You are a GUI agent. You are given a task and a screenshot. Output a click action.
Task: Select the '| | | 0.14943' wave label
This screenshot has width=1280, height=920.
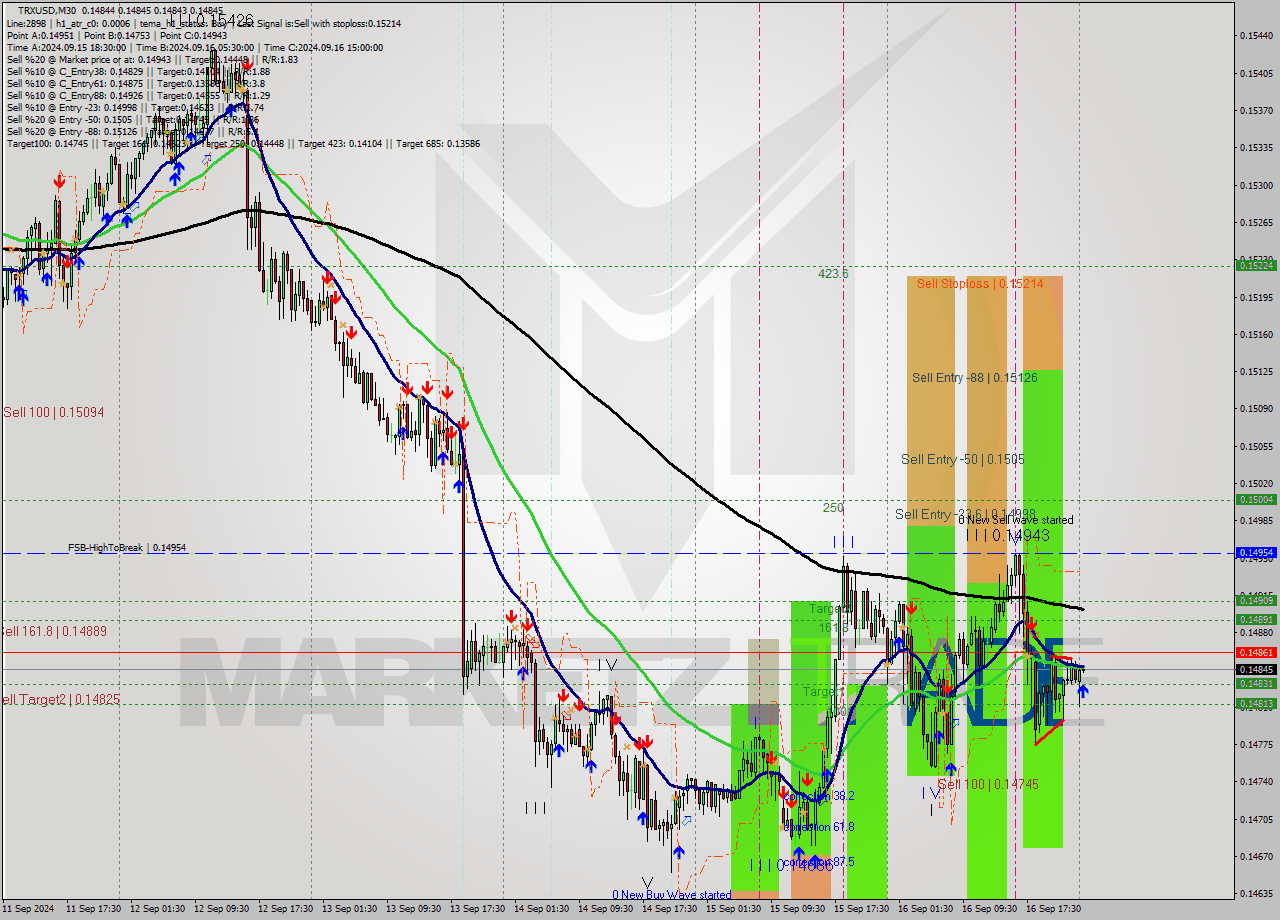tap(1008, 536)
